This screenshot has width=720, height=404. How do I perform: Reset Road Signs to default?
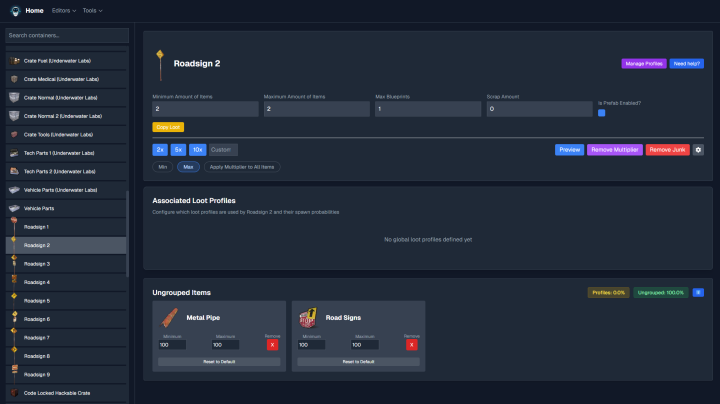(358, 362)
